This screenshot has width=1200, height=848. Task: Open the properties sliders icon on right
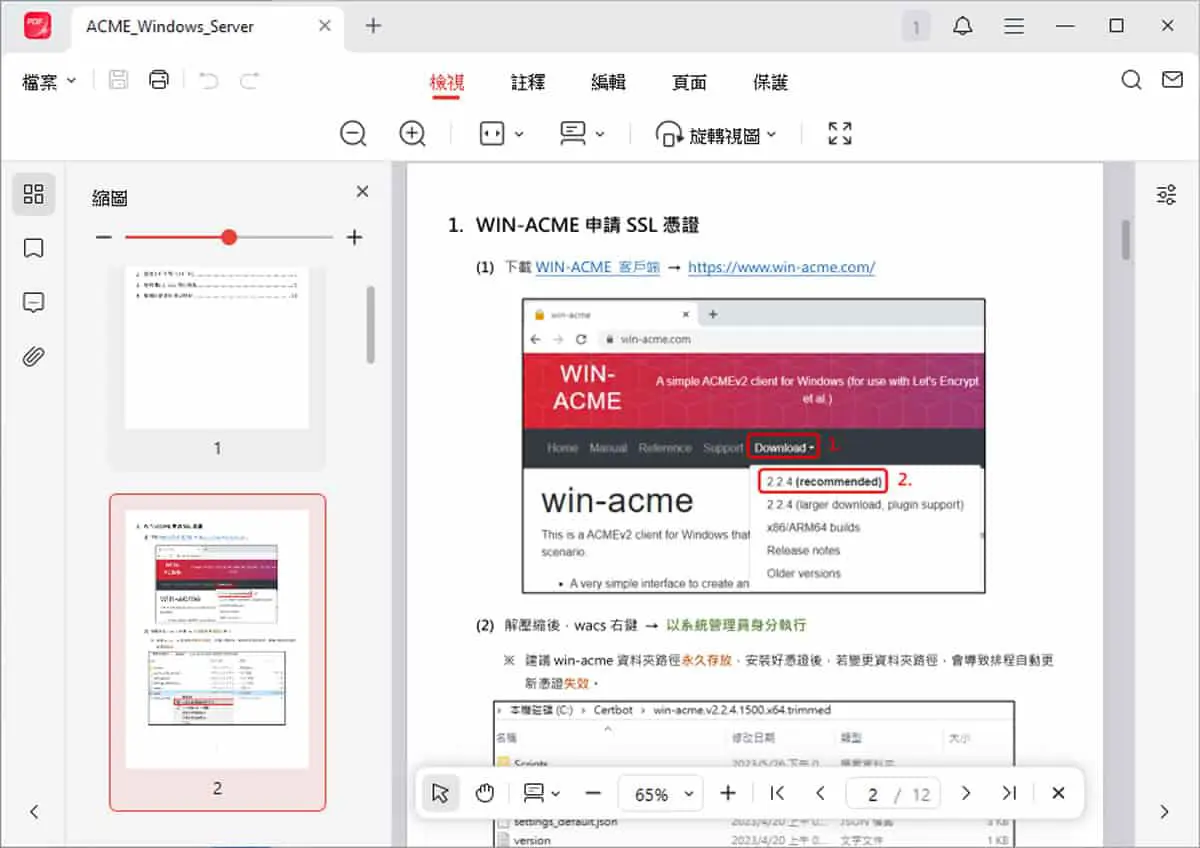[x=1166, y=195]
